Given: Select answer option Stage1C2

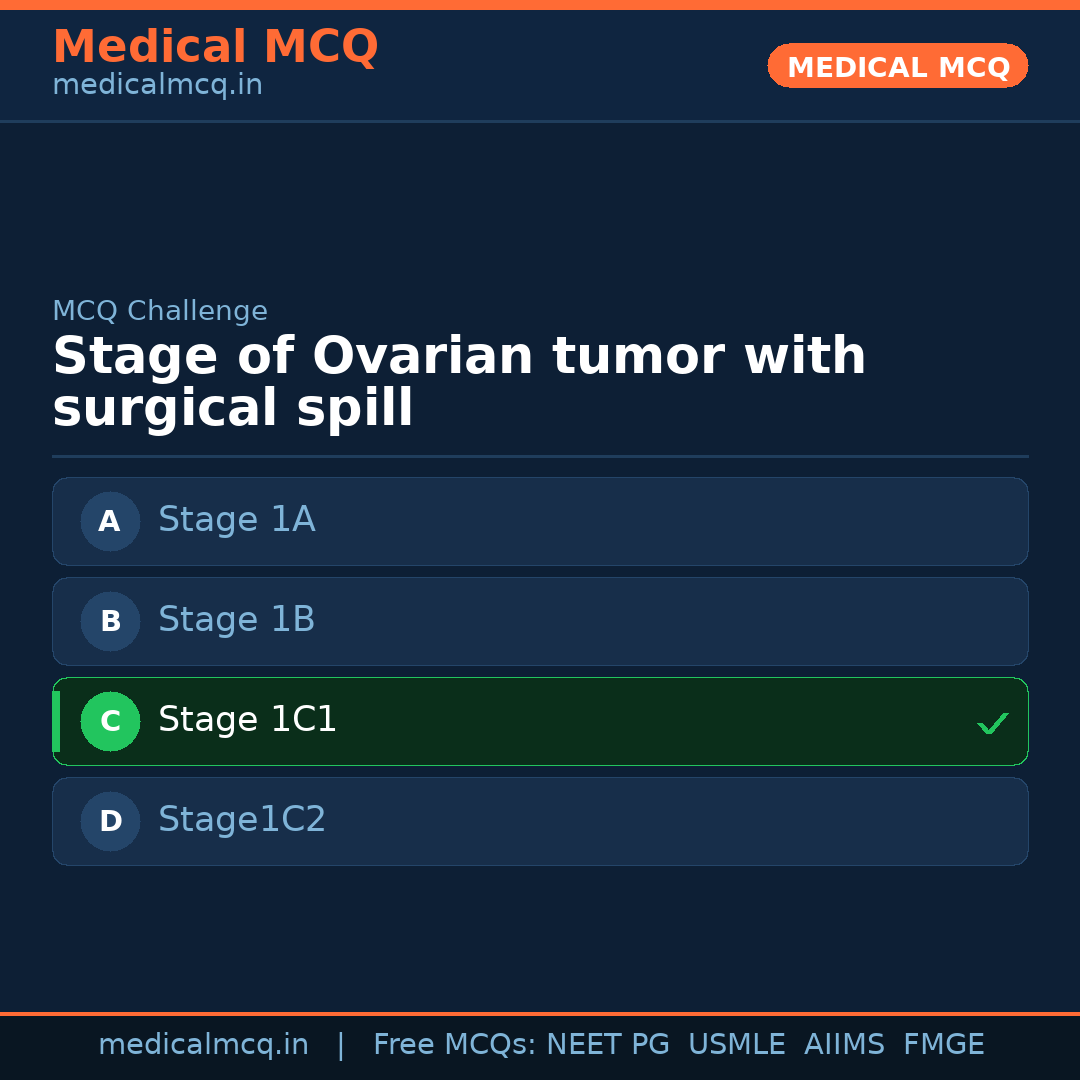Looking at the screenshot, I should coord(540,821).
